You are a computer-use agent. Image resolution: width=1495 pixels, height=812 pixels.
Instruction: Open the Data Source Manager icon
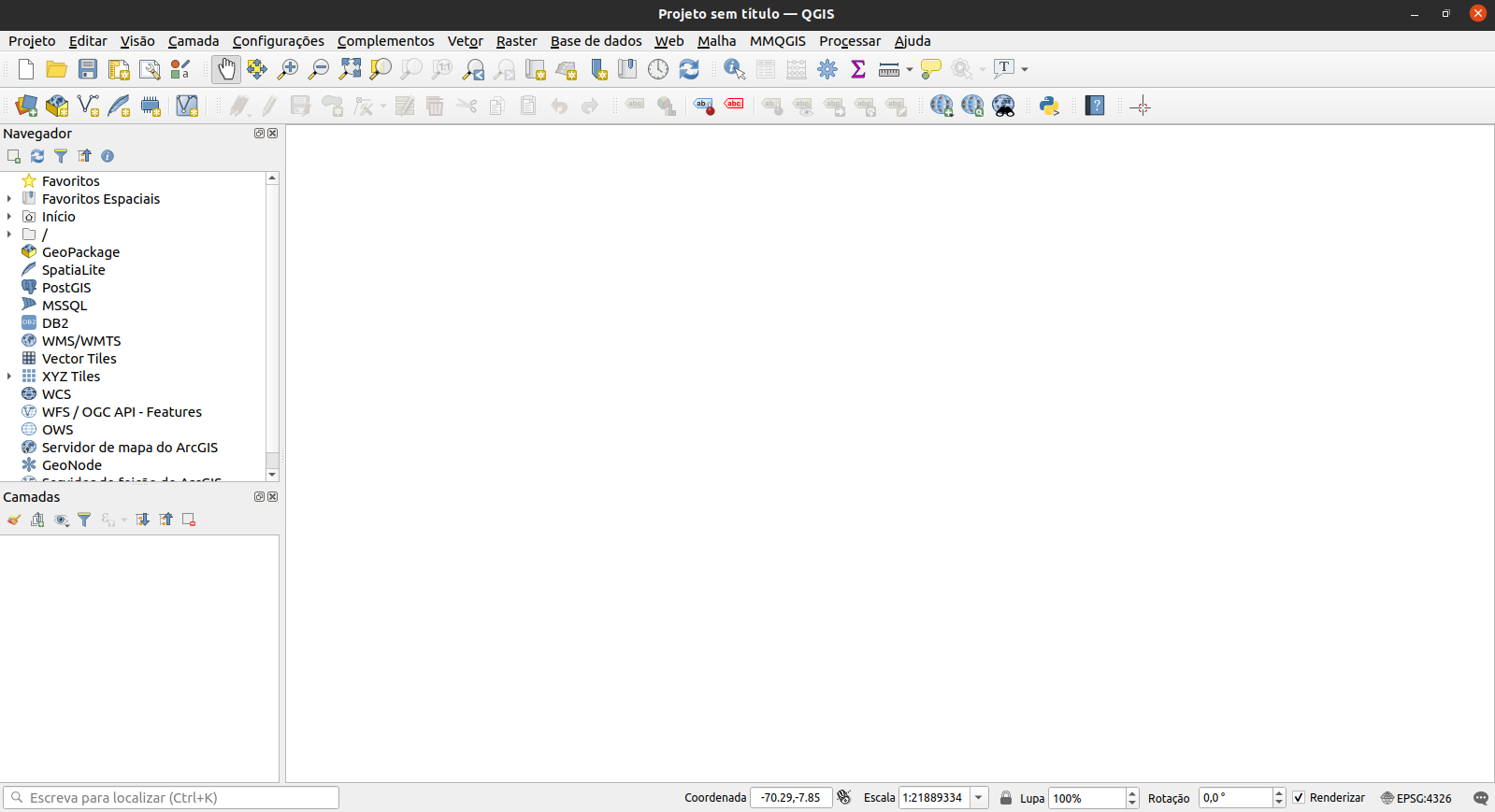click(x=26, y=106)
